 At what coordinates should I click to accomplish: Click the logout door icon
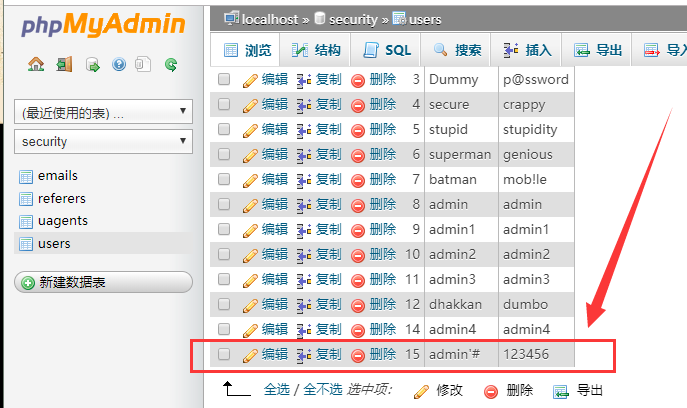pos(64,65)
